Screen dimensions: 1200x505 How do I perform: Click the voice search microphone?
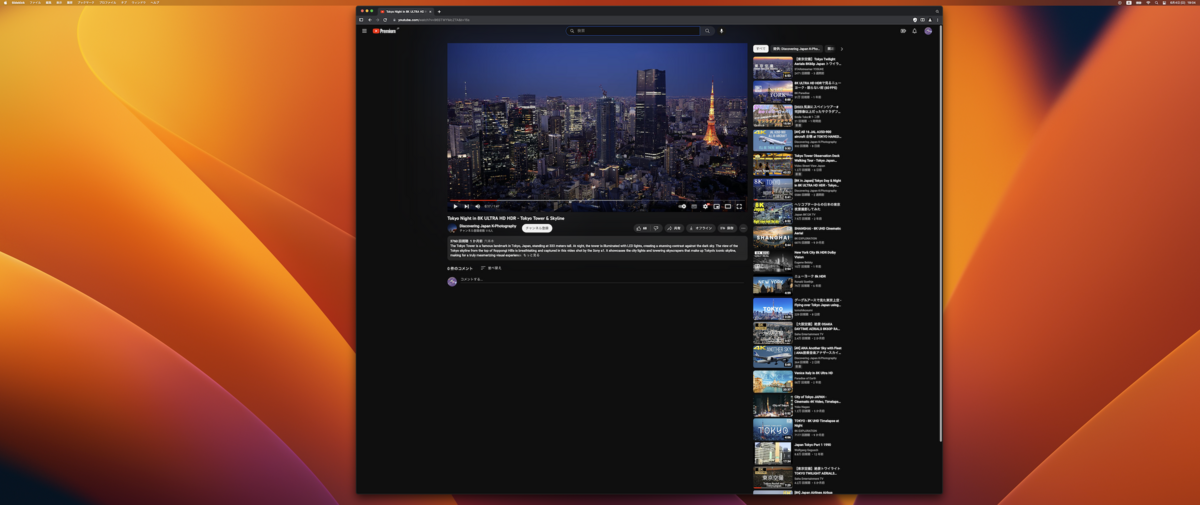point(721,31)
